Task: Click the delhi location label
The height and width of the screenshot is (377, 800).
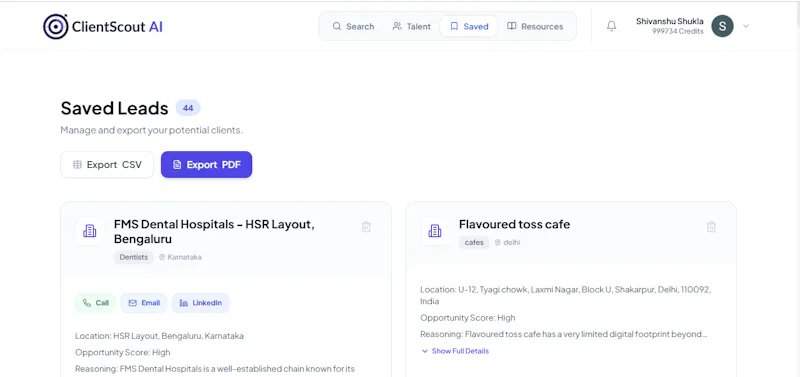Action: click(507, 242)
